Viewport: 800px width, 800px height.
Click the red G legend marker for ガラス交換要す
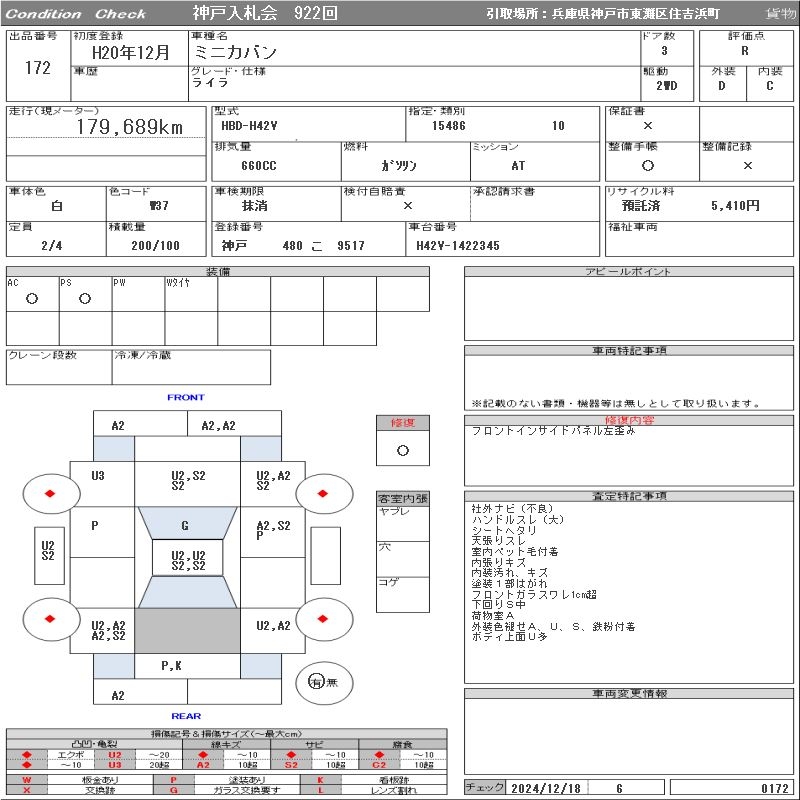173,790
